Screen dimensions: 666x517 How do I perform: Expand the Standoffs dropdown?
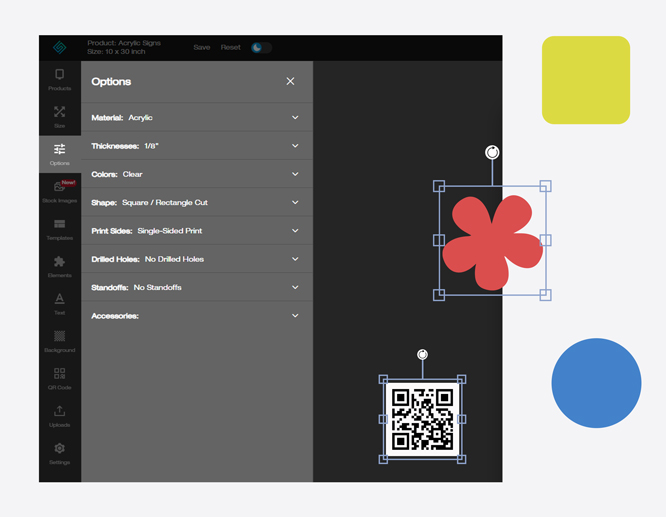pos(197,287)
